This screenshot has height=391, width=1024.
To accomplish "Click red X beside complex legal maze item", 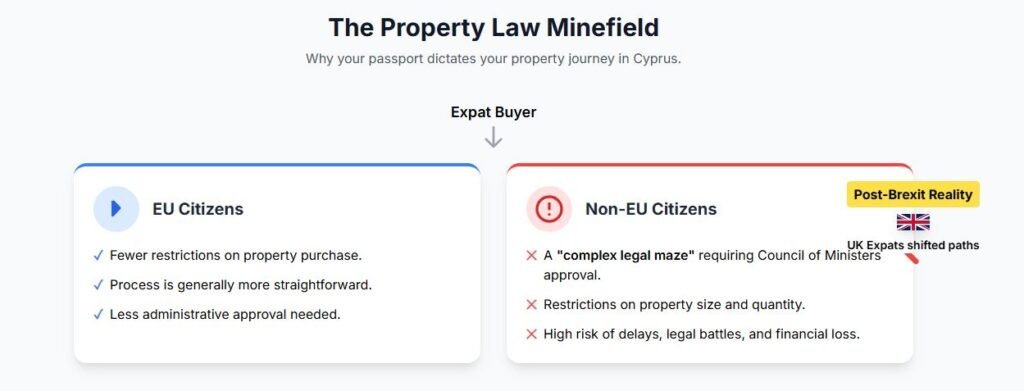I will (532, 255).
